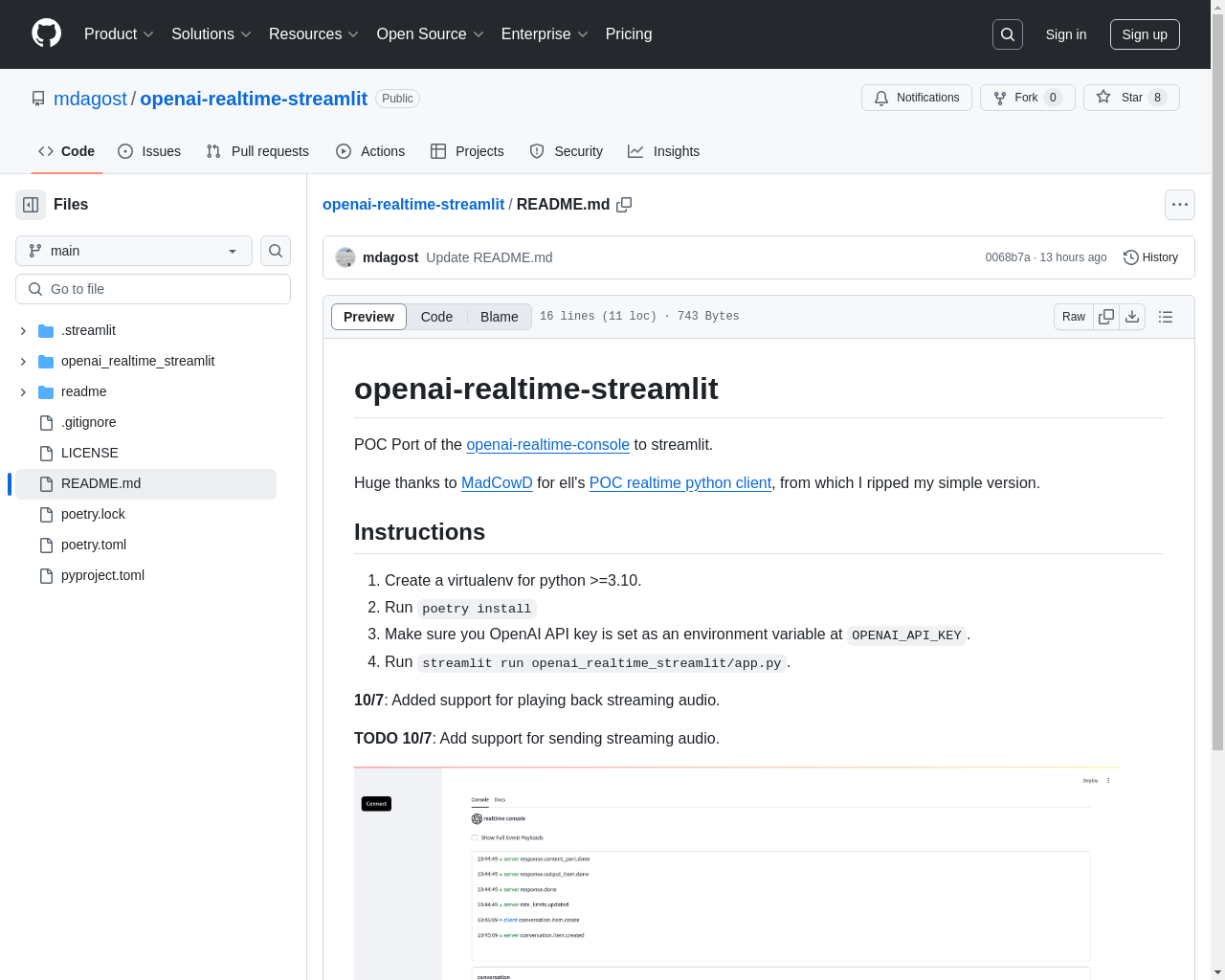Switch to the Actions tab
The height and width of the screenshot is (980, 1225).
[x=370, y=151]
